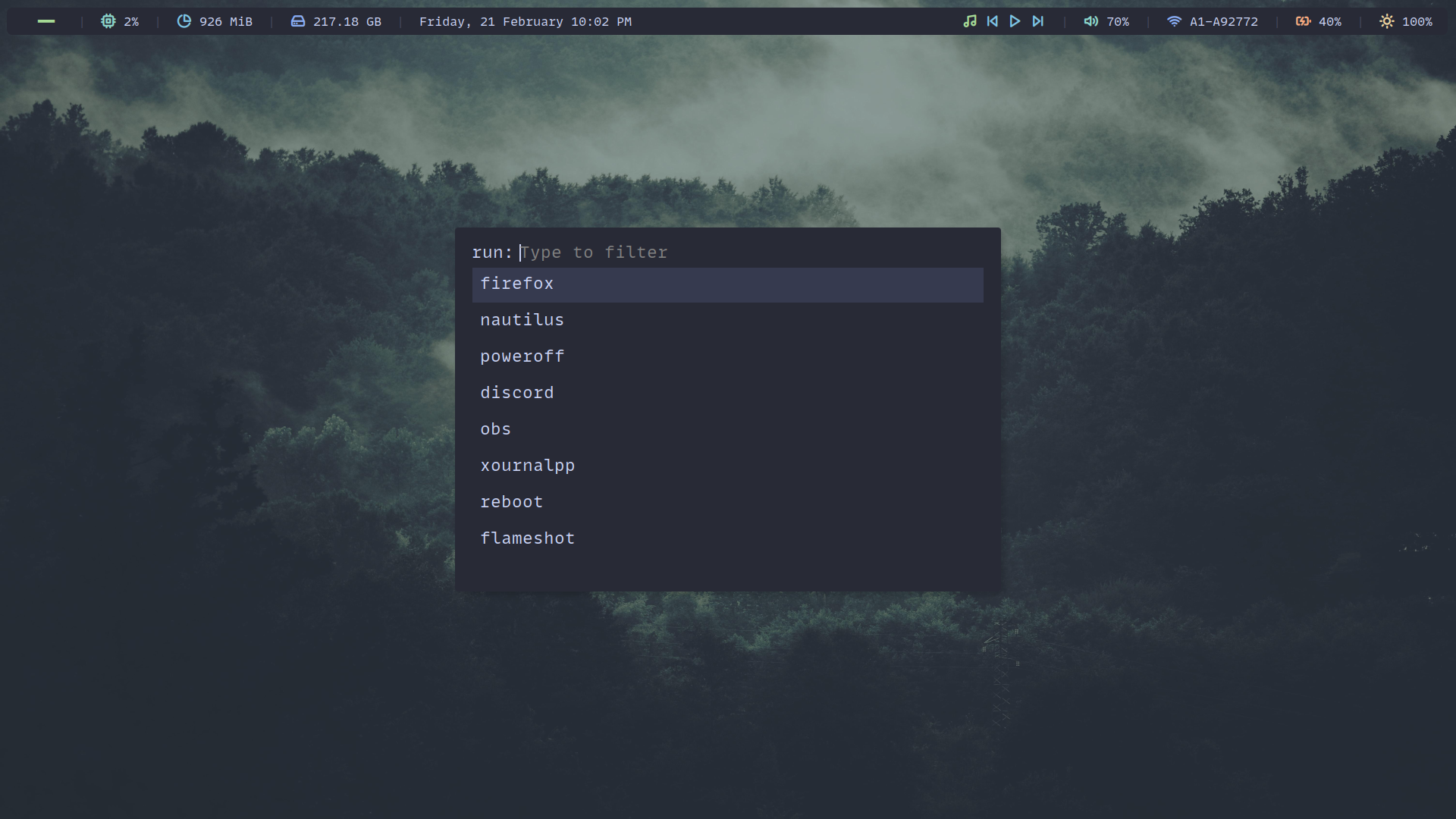Image resolution: width=1456 pixels, height=819 pixels.
Task: Click the CPU usage icon
Action: pyautogui.click(x=108, y=21)
